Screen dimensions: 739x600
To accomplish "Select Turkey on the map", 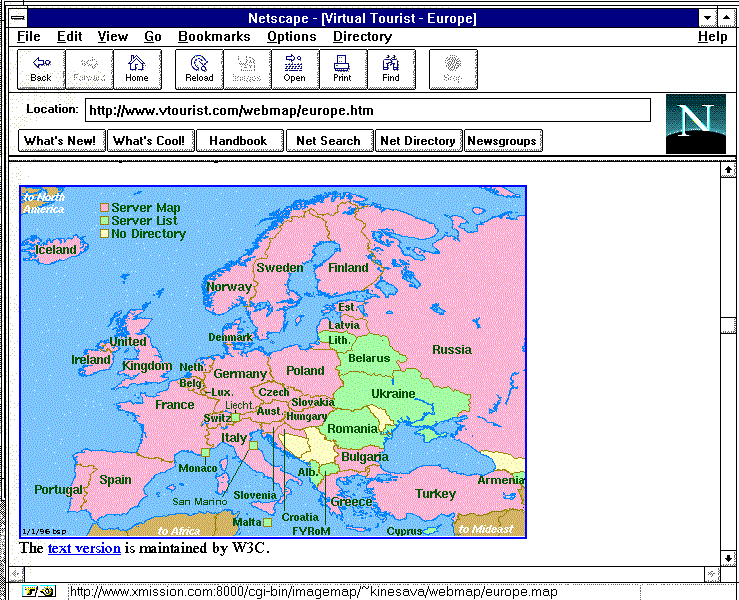I will point(435,493).
